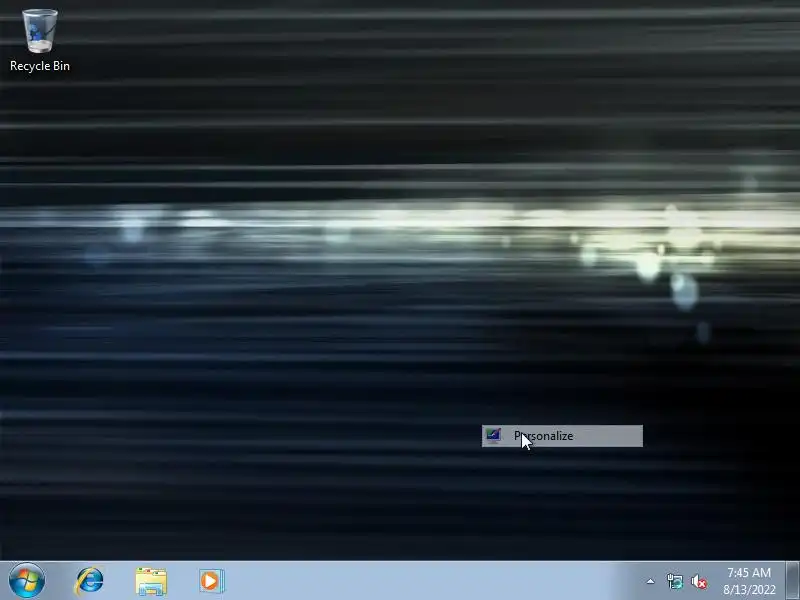
Task: Open the clock showing 7:45 AM
Action: (749, 581)
